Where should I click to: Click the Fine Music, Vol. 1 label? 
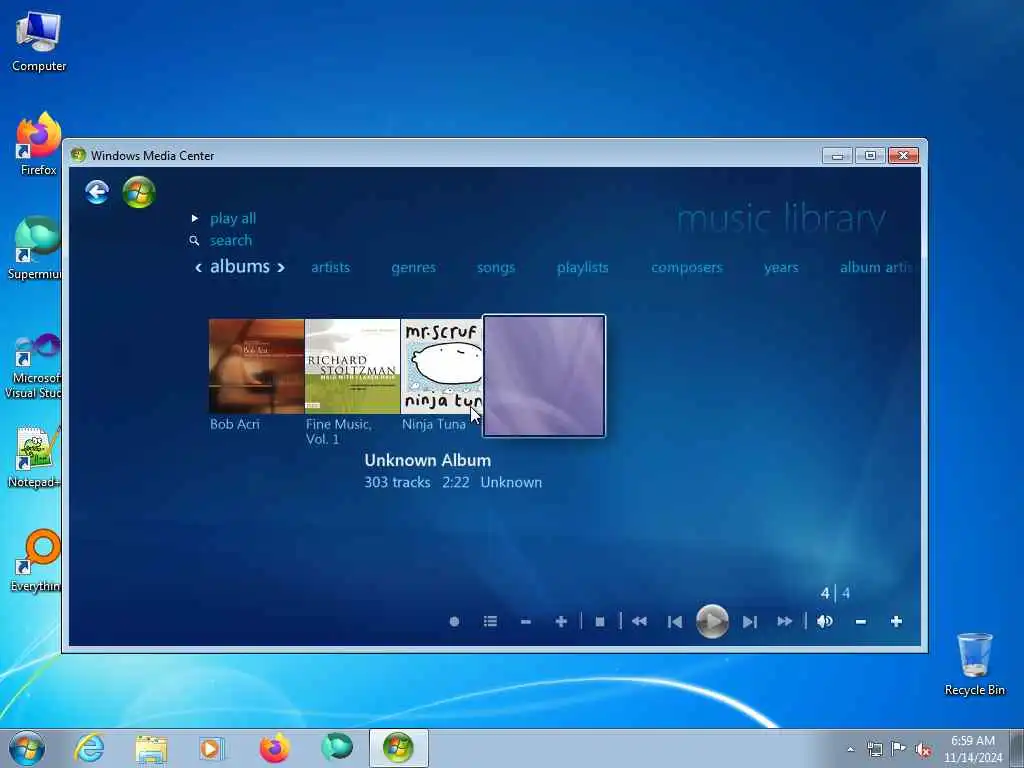point(339,431)
